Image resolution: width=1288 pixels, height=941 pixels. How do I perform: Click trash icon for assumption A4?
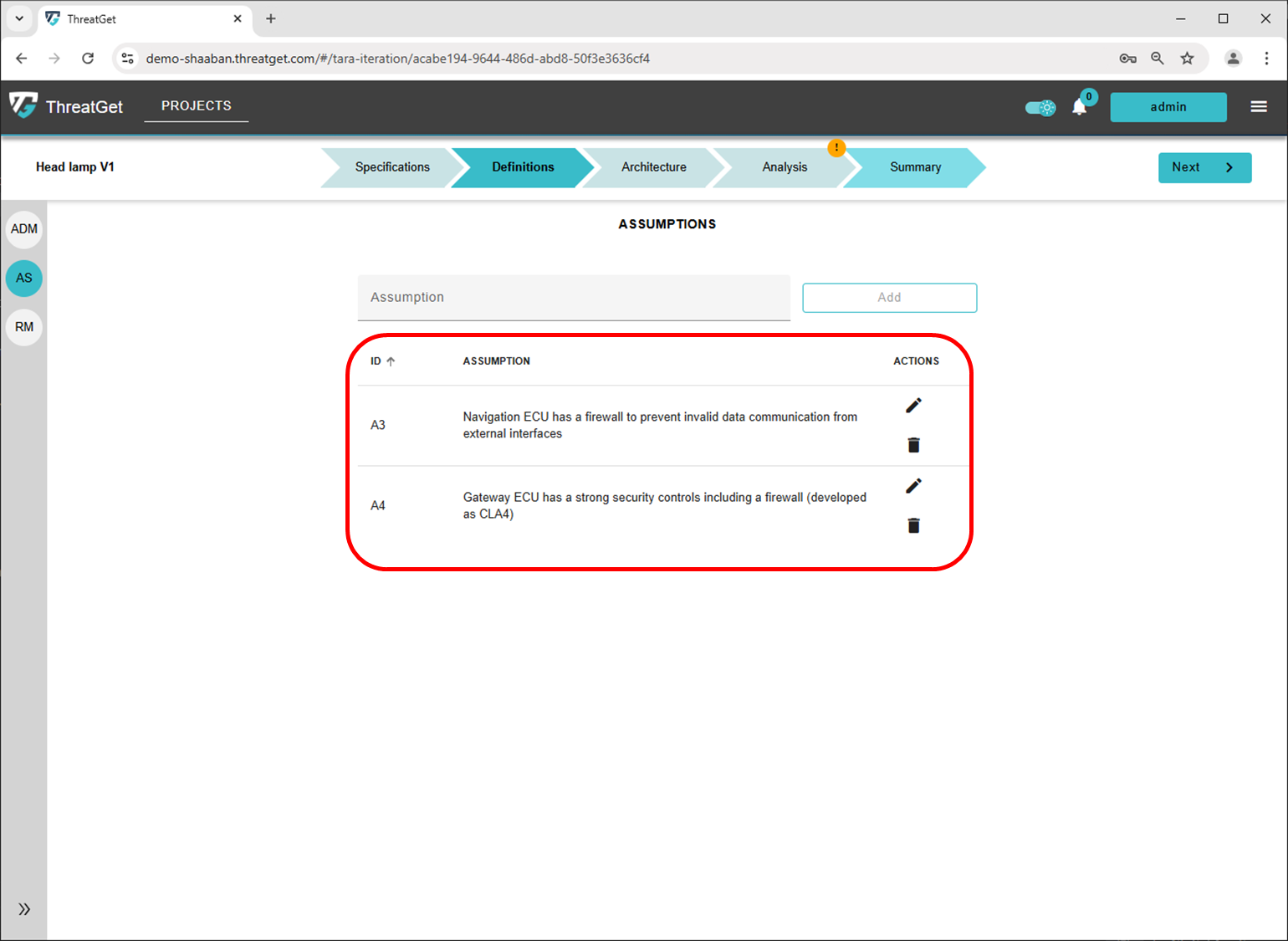(913, 525)
